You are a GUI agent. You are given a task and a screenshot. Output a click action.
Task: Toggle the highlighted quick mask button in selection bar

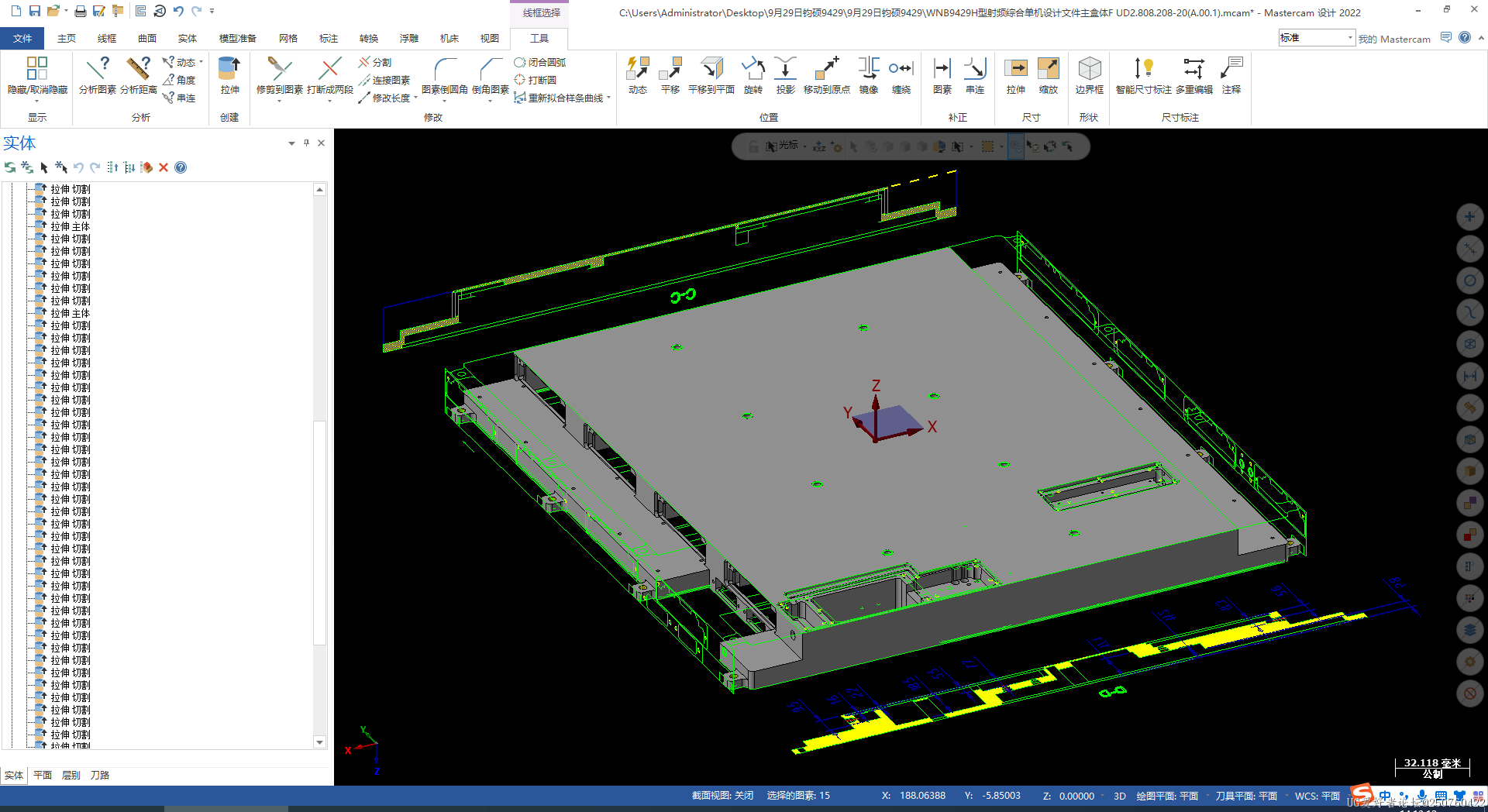click(x=1016, y=146)
